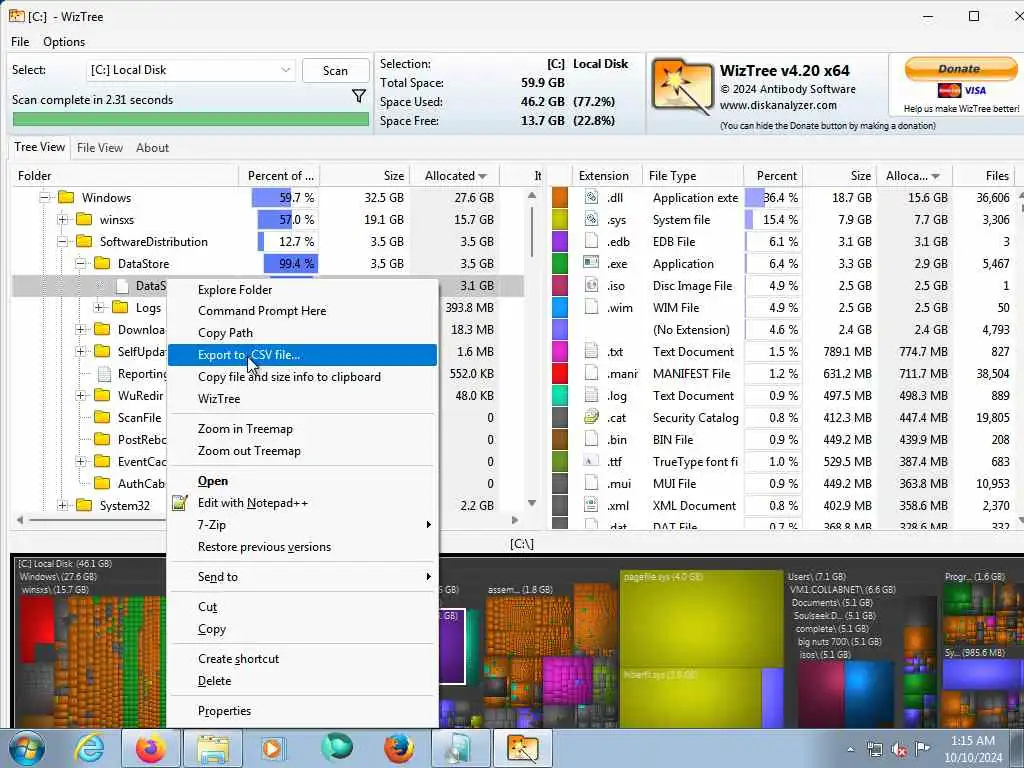Viewport: 1024px width, 768px height.
Task: Click the folder tree scroll down arrow
Action: (x=532, y=503)
